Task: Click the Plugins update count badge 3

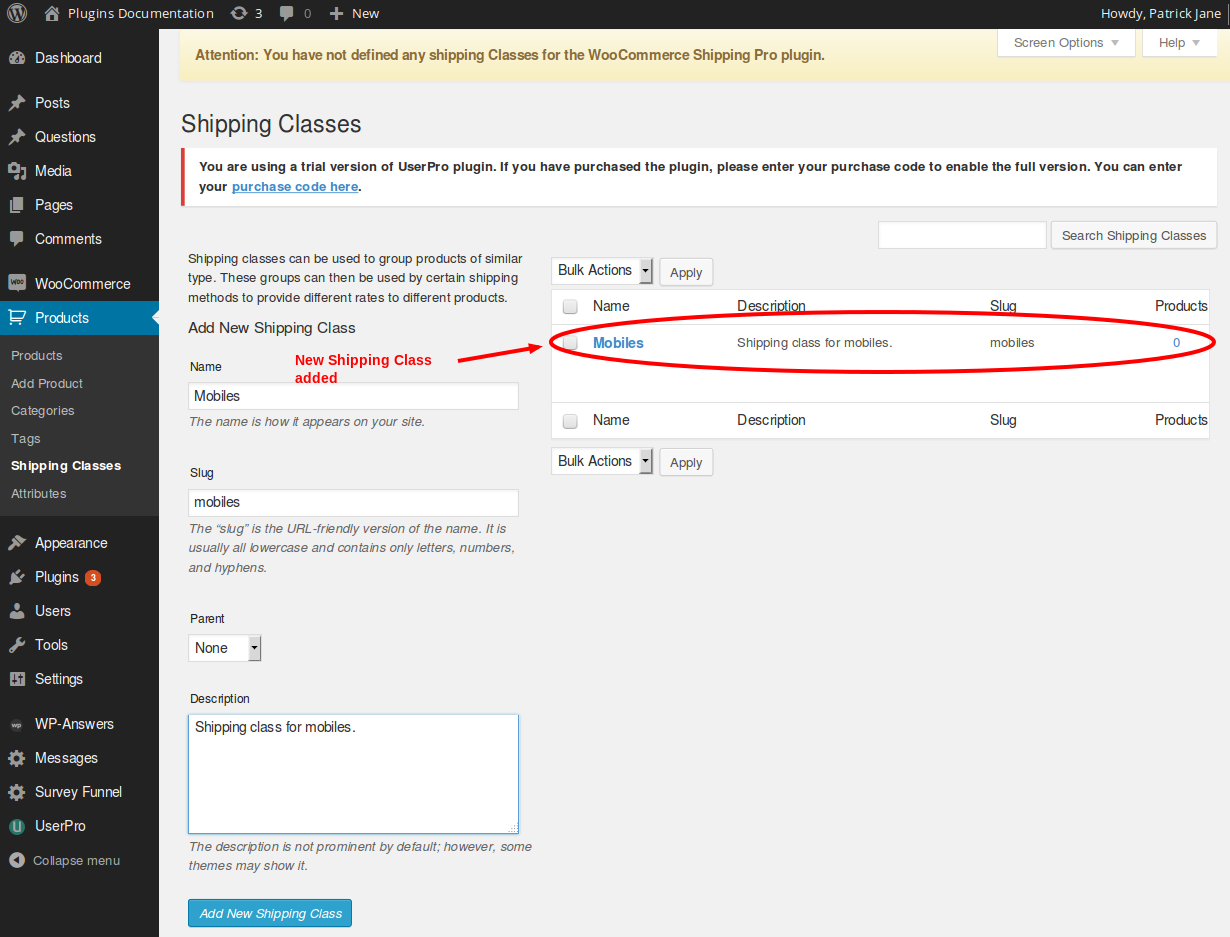Action: click(93, 577)
